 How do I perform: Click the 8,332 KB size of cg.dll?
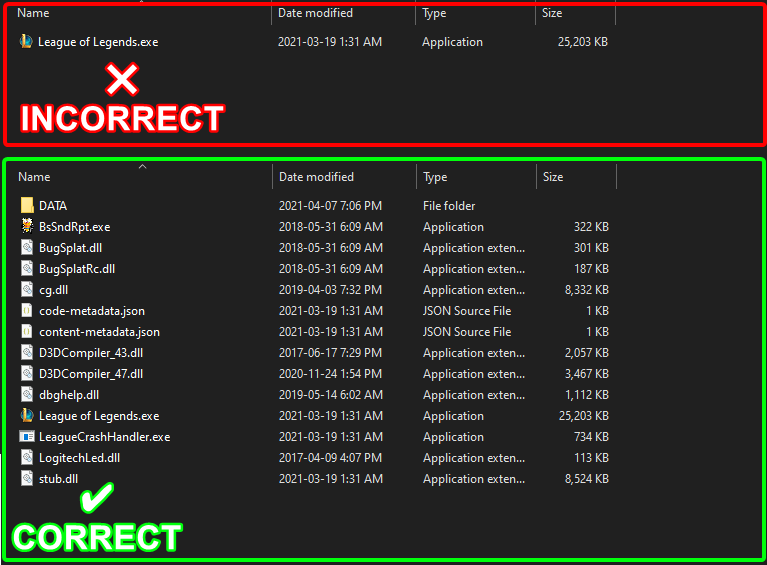click(x=587, y=290)
